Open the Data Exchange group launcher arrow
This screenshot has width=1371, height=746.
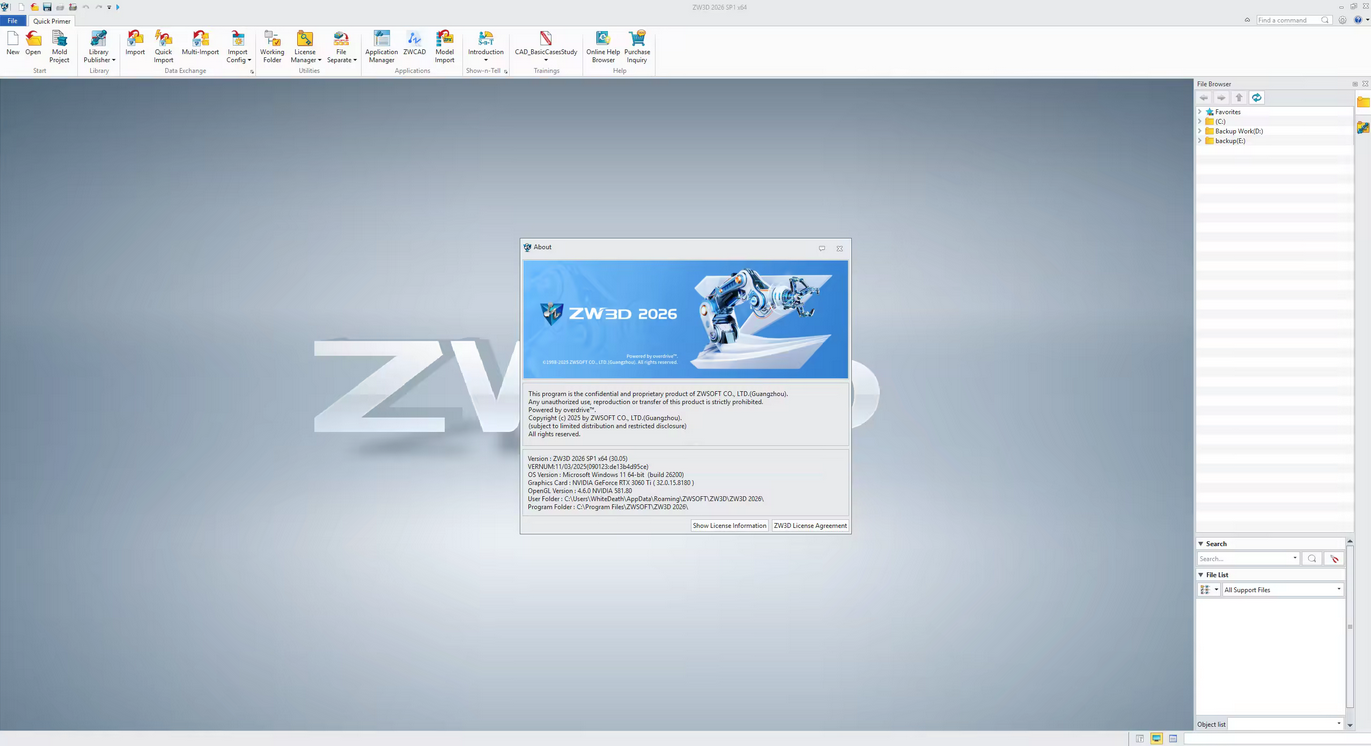click(x=252, y=72)
